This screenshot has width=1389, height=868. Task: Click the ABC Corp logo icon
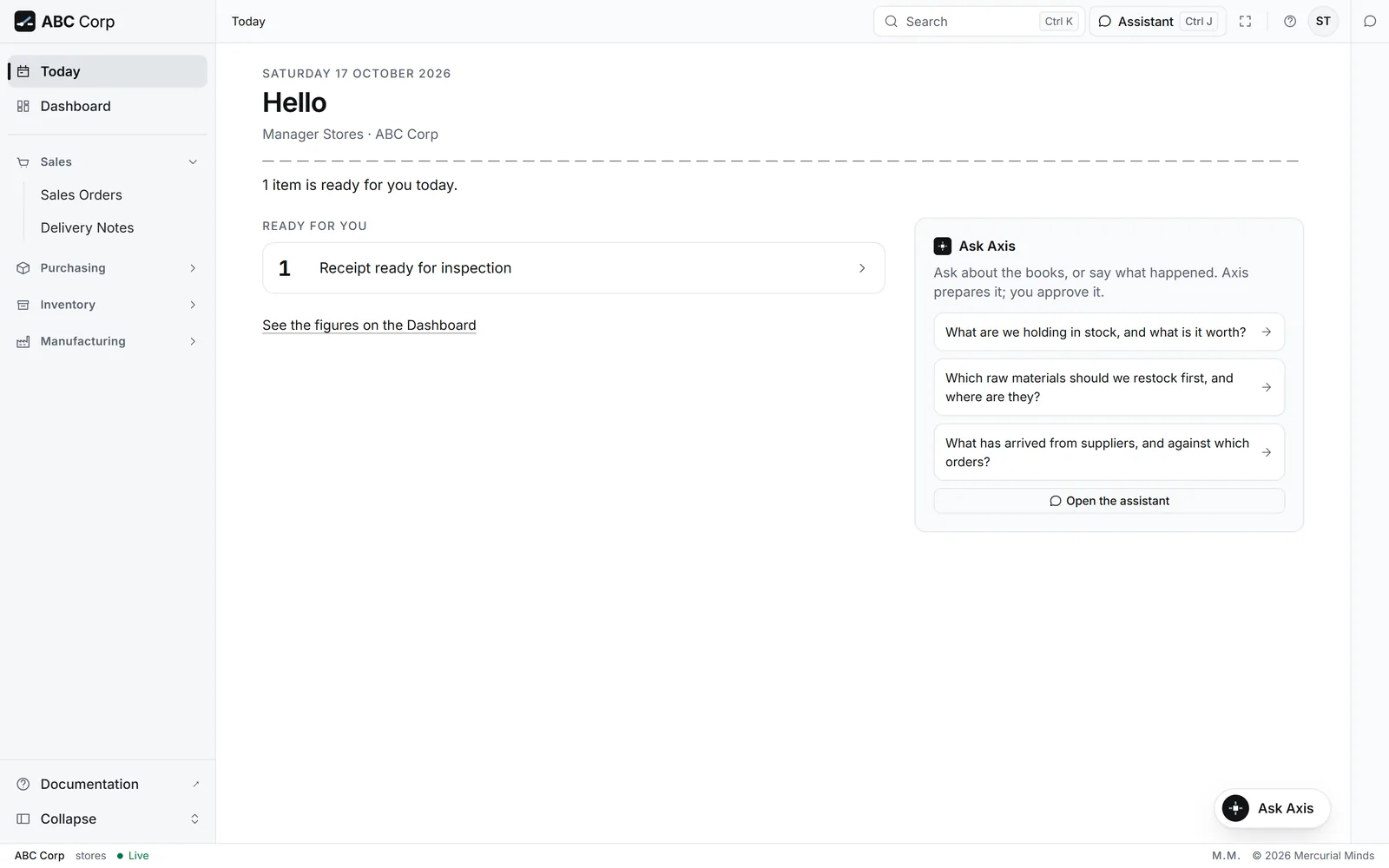(25, 22)
